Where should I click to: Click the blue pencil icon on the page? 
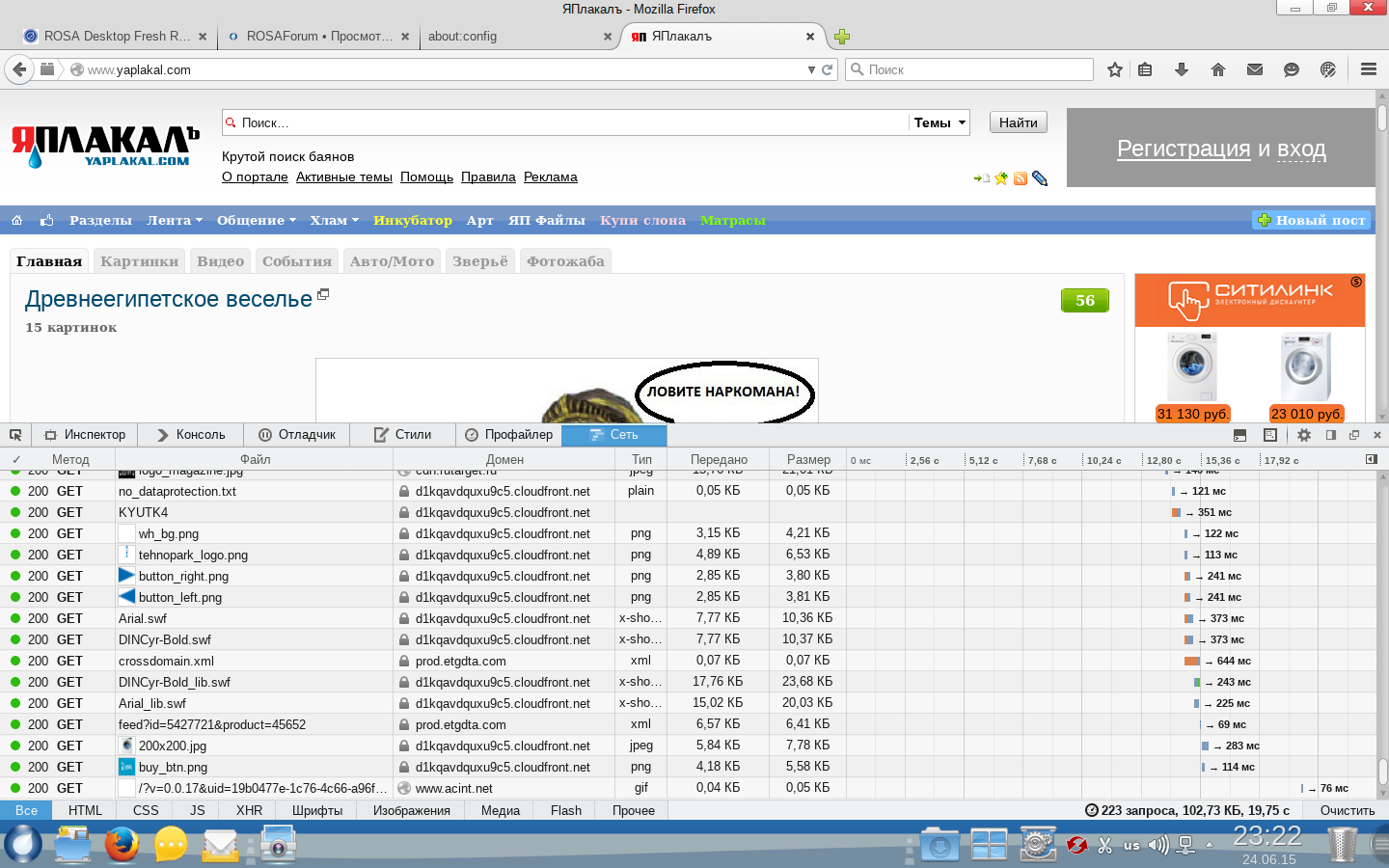(1039, 178)
